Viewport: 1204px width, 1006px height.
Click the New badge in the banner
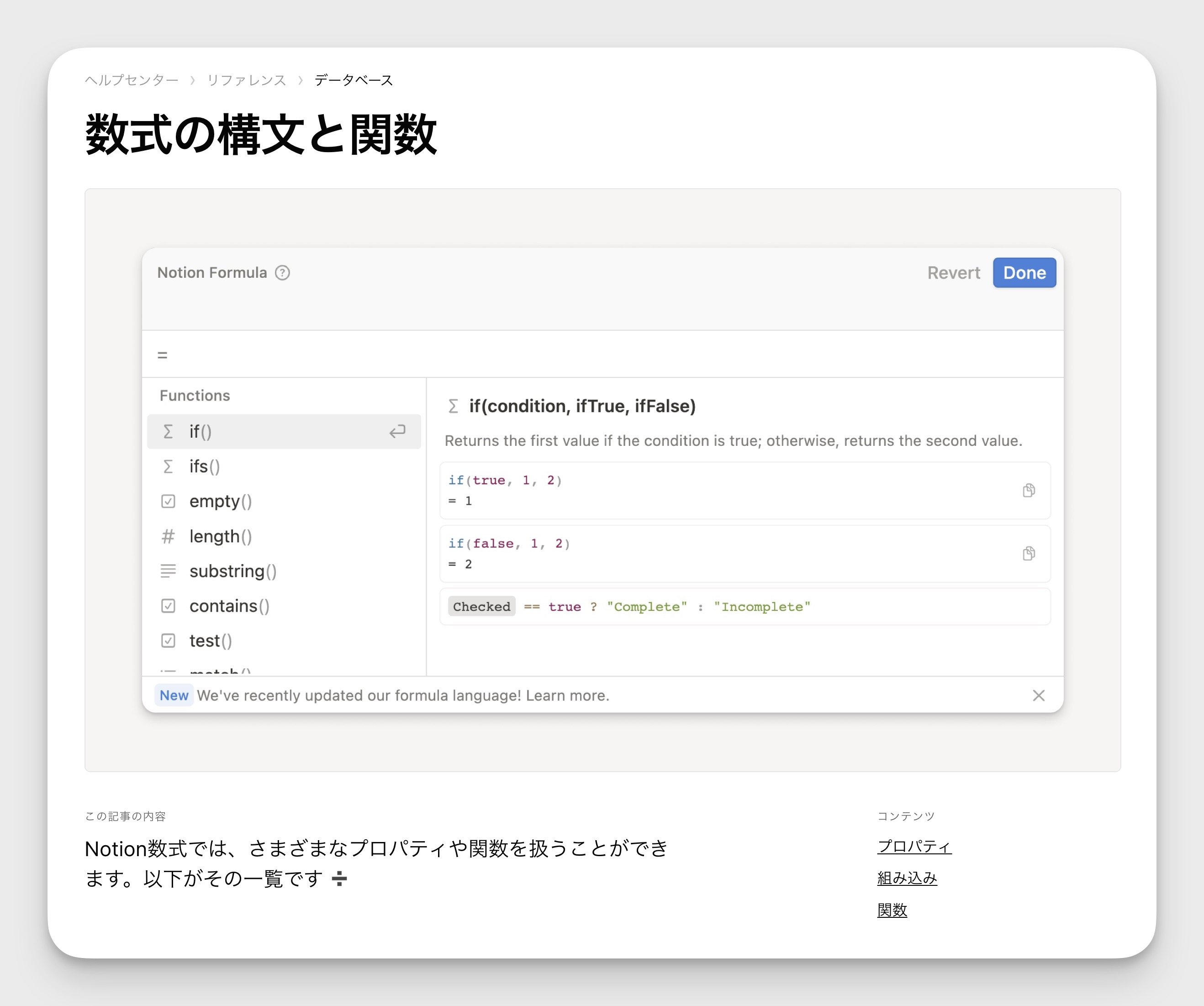[x=174, y=695]
